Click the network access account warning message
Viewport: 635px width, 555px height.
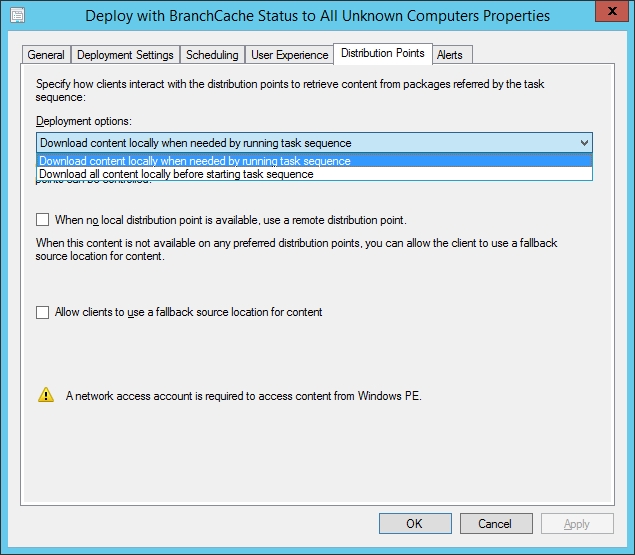pos(244,396)
